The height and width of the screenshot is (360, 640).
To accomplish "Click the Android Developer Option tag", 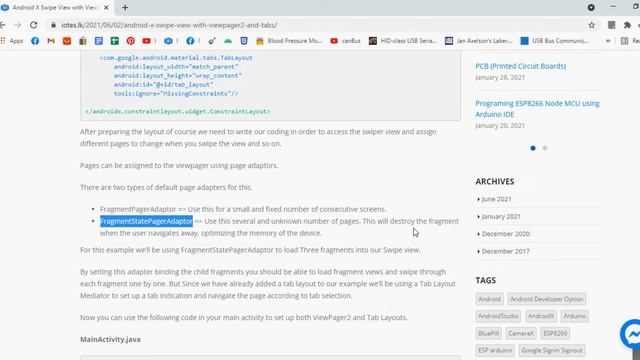I will pyautogui.click(x=547, y=299).
